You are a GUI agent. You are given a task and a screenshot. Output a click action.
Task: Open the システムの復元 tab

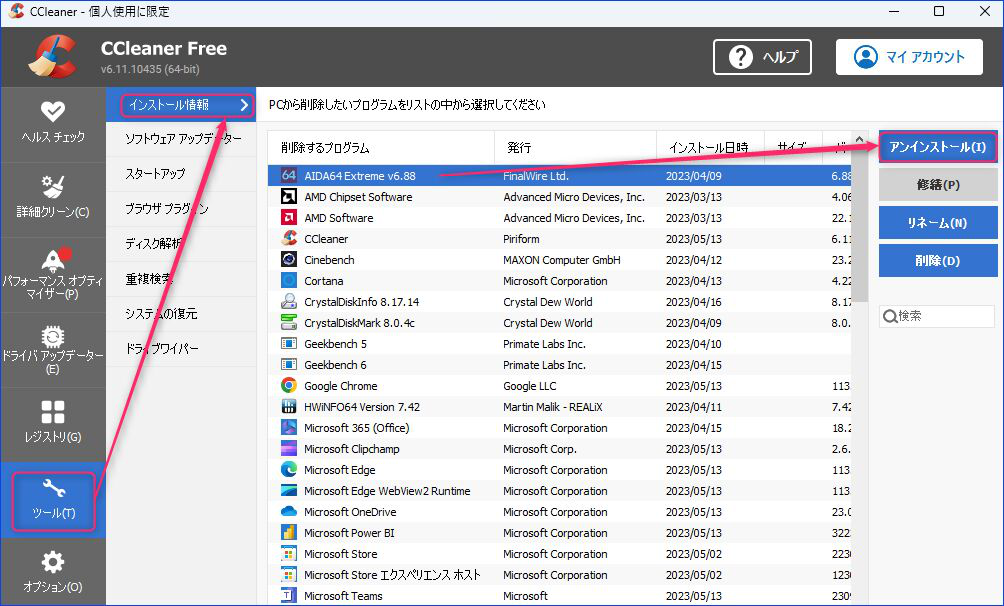click(181, 313)
